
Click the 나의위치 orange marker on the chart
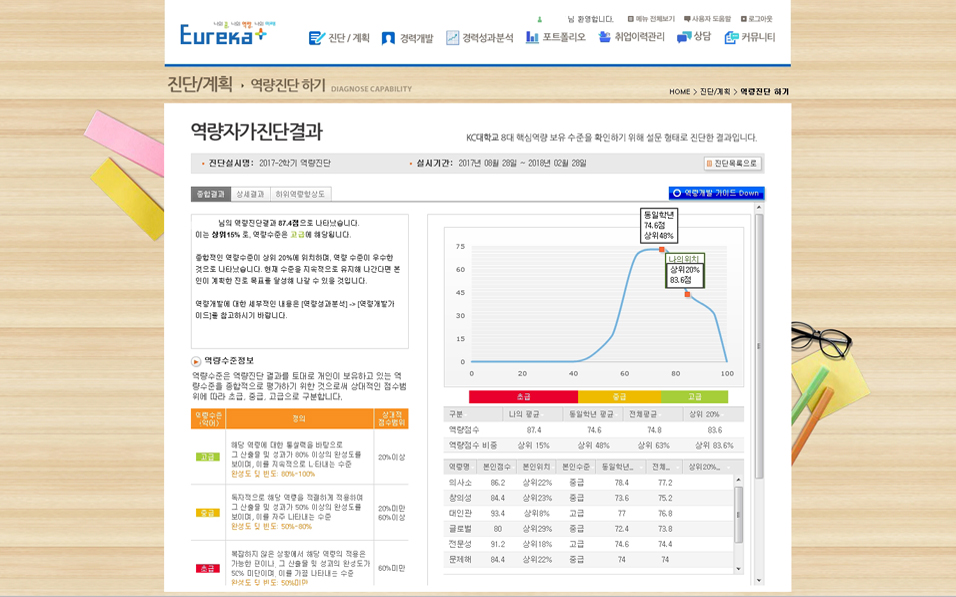[687, 295]
